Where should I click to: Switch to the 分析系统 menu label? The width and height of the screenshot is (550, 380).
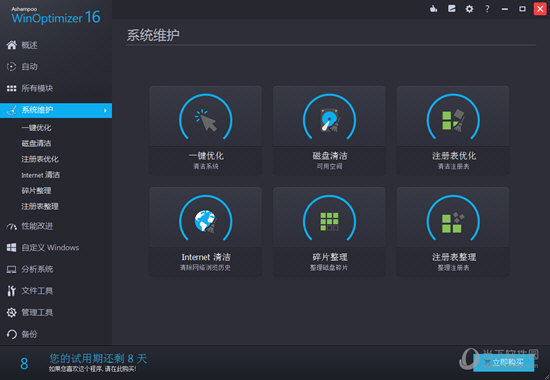pyautogui.click(x=37, y=269)
